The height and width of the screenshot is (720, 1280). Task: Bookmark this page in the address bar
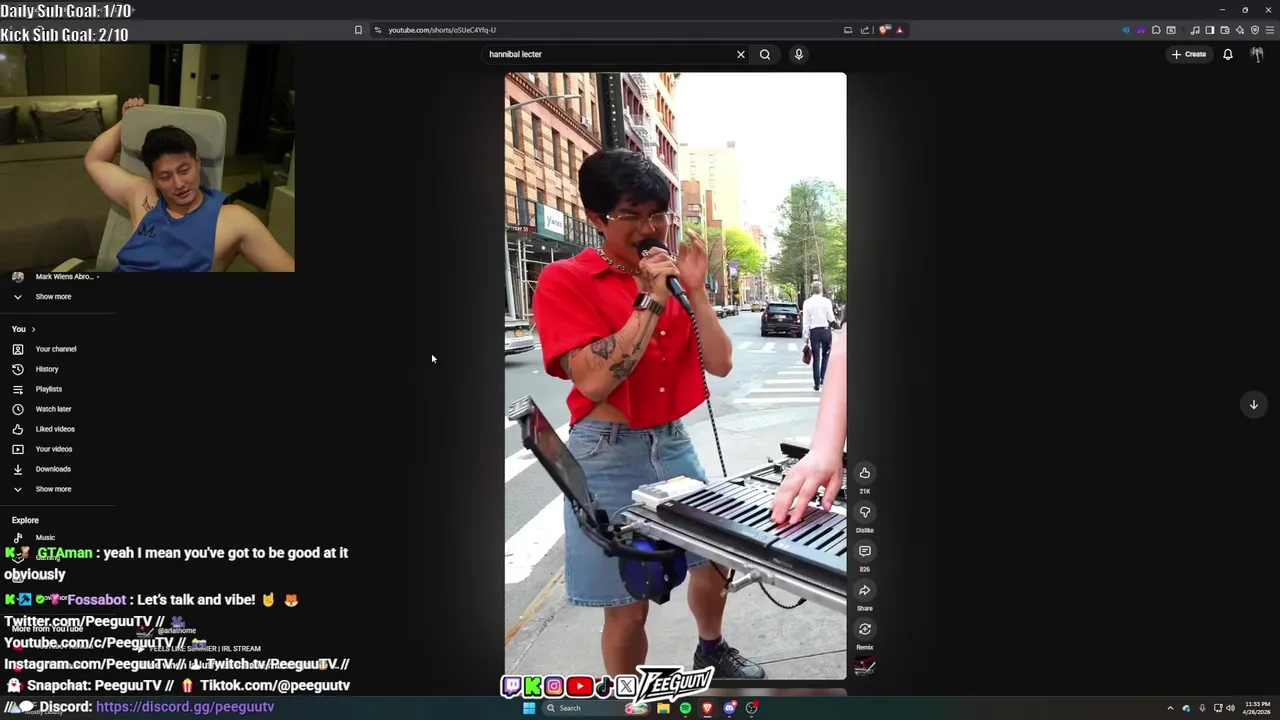(x=358, y=30)
